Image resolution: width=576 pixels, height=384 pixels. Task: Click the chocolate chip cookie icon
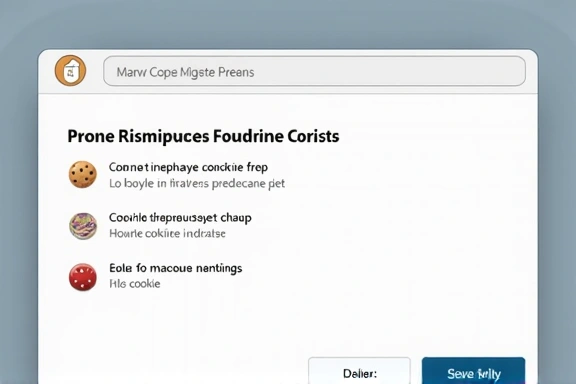[x=83, y=175]
